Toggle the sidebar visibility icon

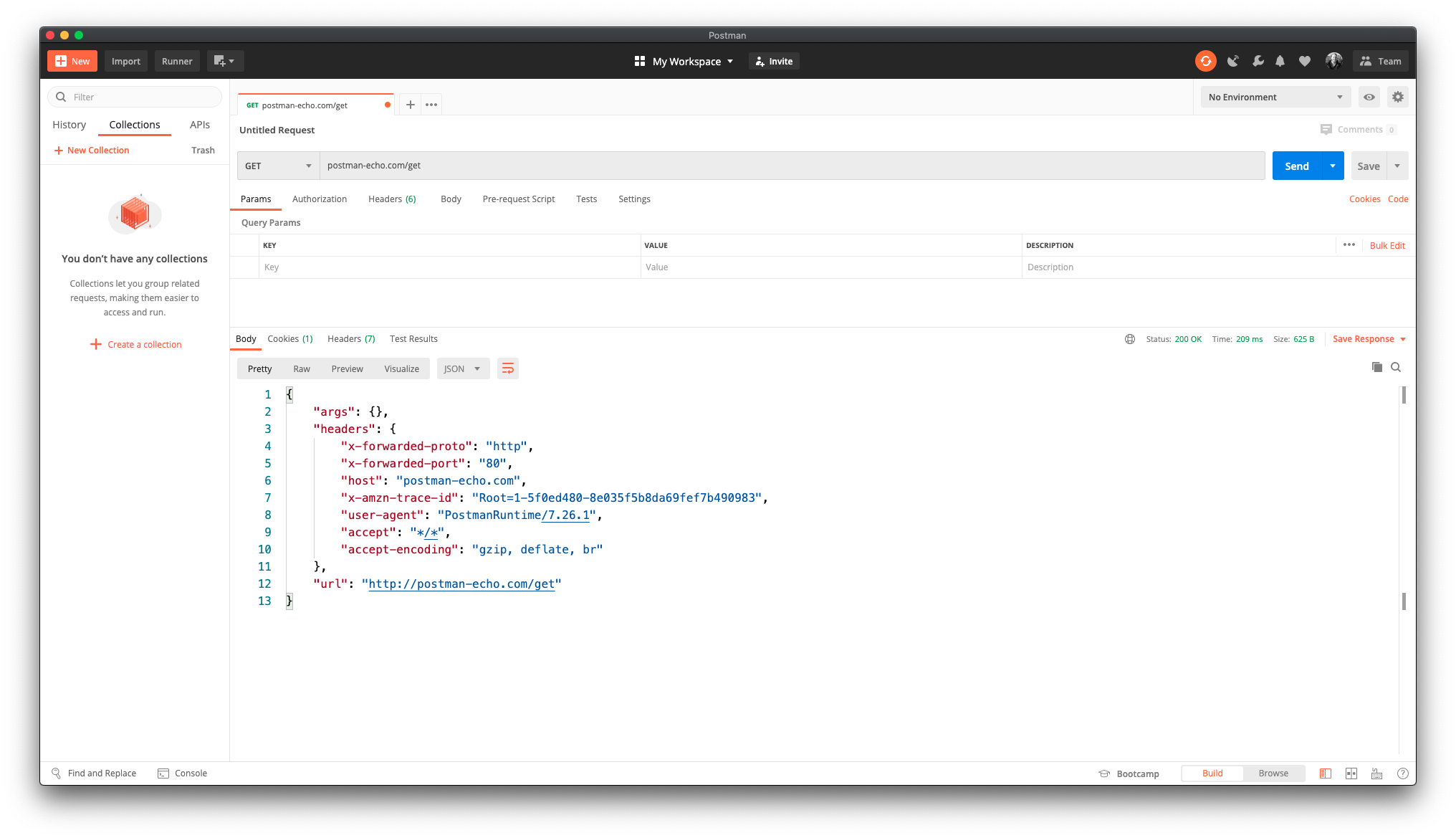(x=1326, y=773)
